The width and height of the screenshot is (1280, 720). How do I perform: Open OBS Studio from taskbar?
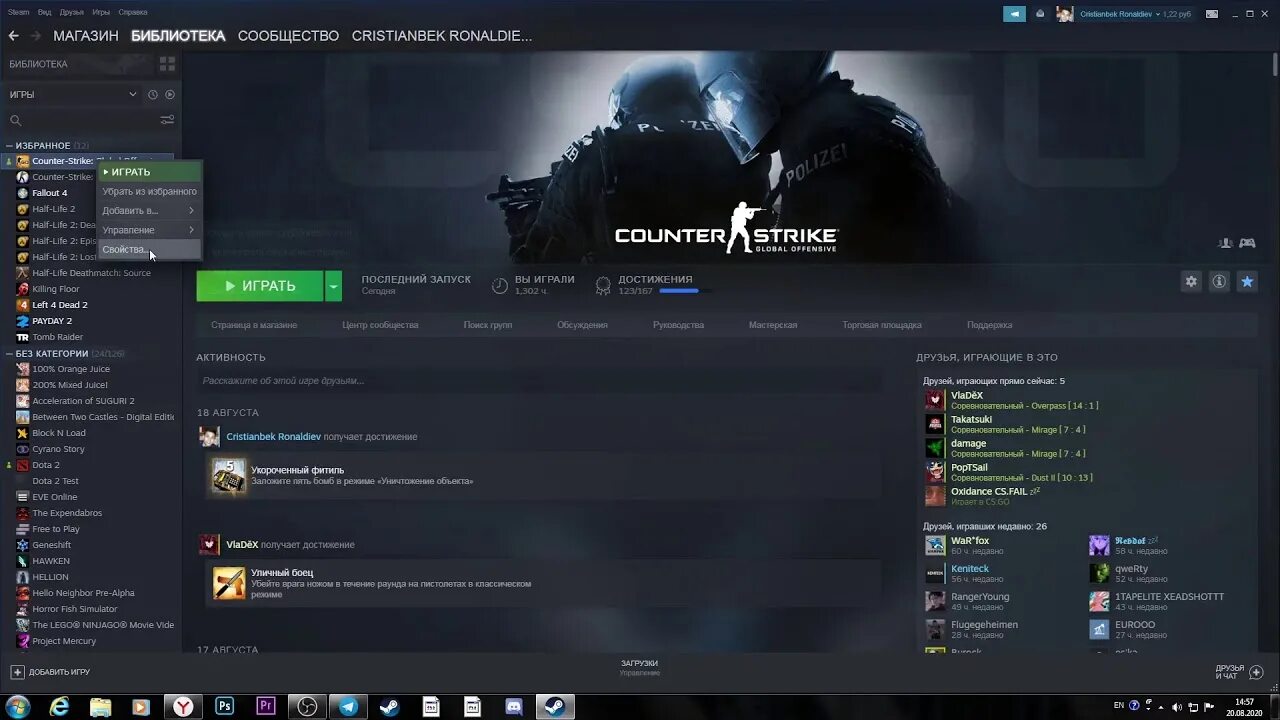point(307,706)
